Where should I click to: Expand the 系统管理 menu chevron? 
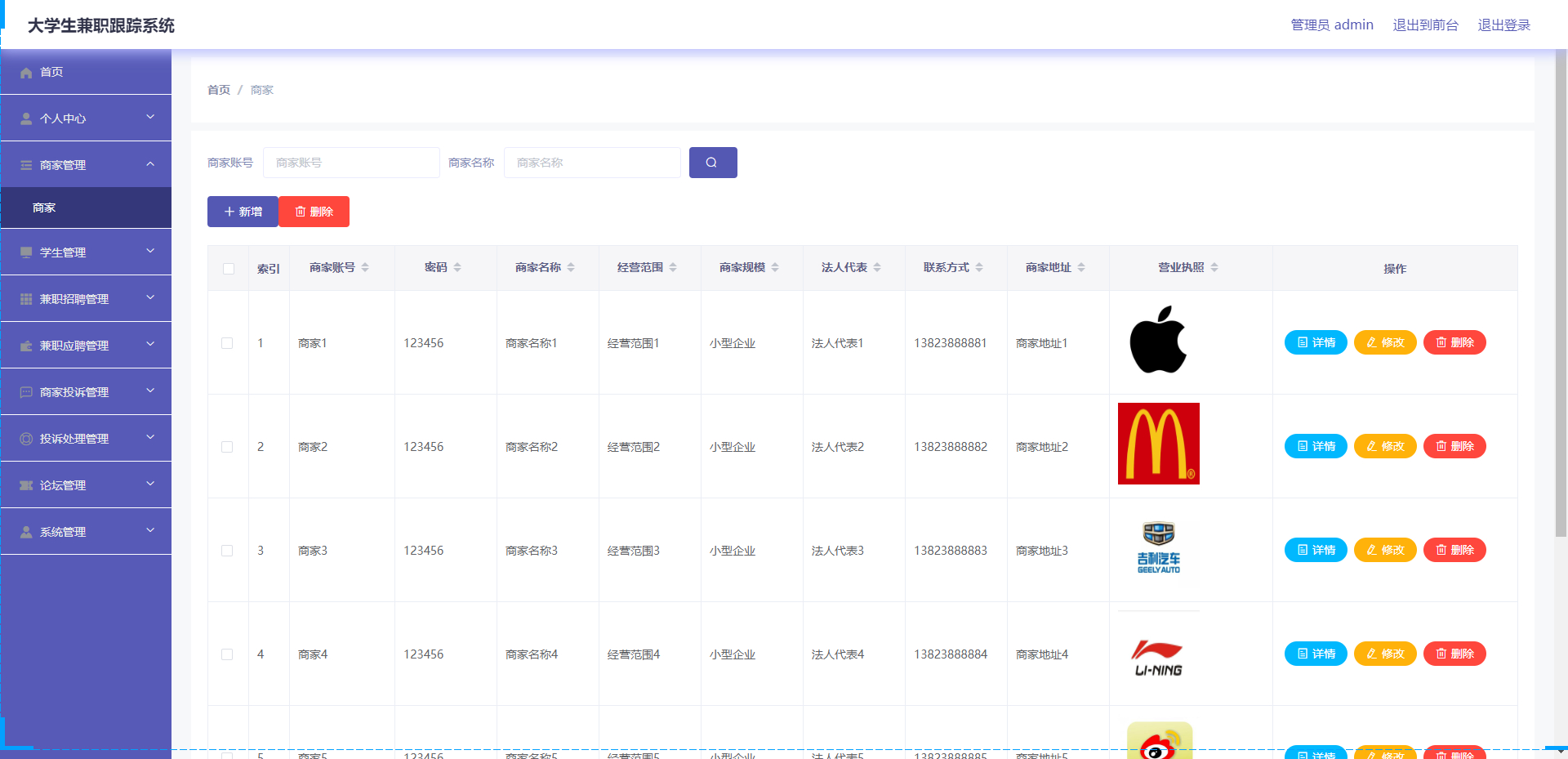[x=150, y=531]
